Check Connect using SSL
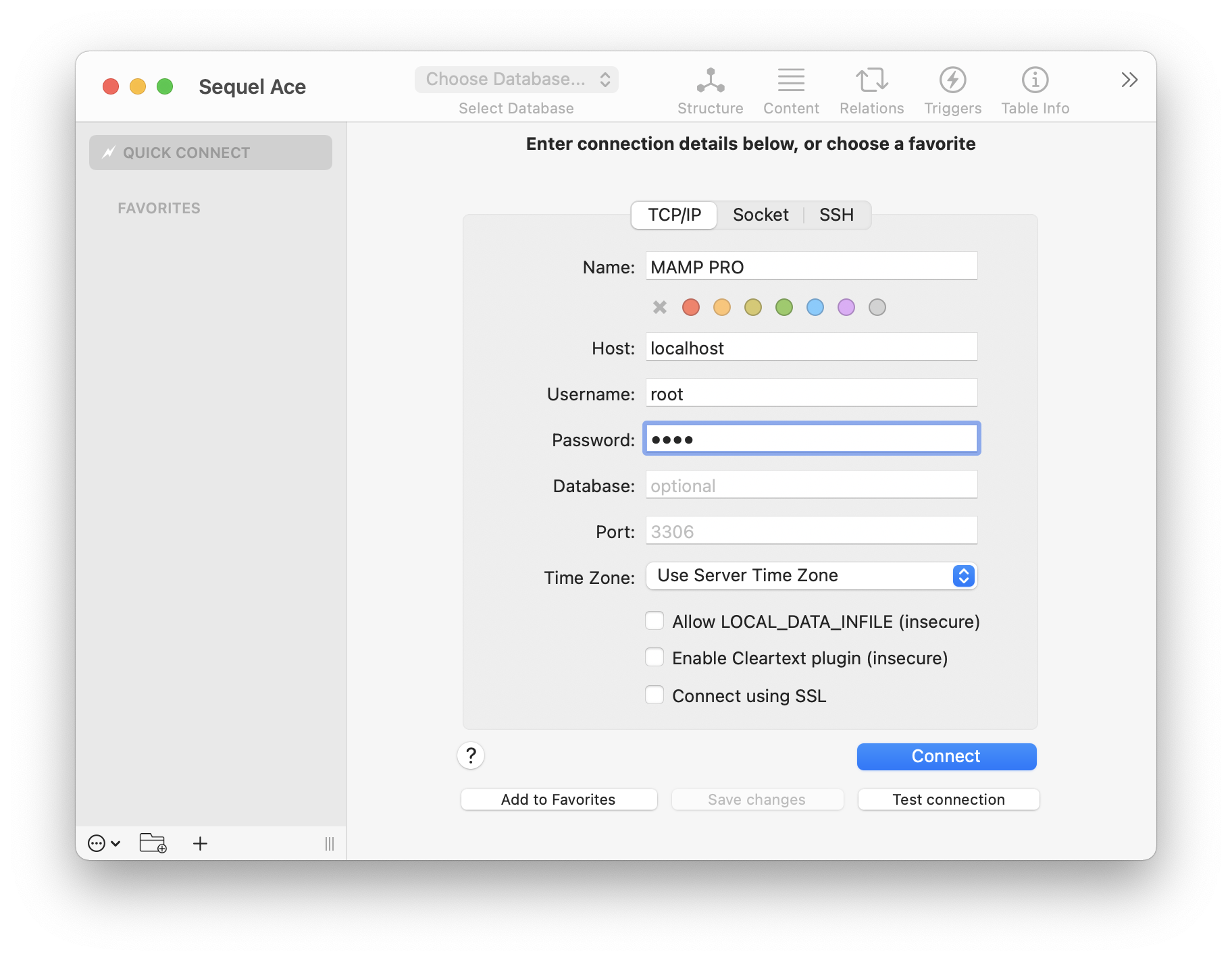 coord(654,695)
